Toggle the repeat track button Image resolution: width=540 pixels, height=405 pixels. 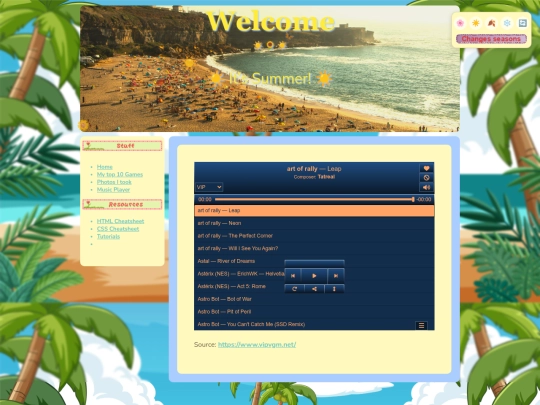pyautogui.click(x=294, y=289)
